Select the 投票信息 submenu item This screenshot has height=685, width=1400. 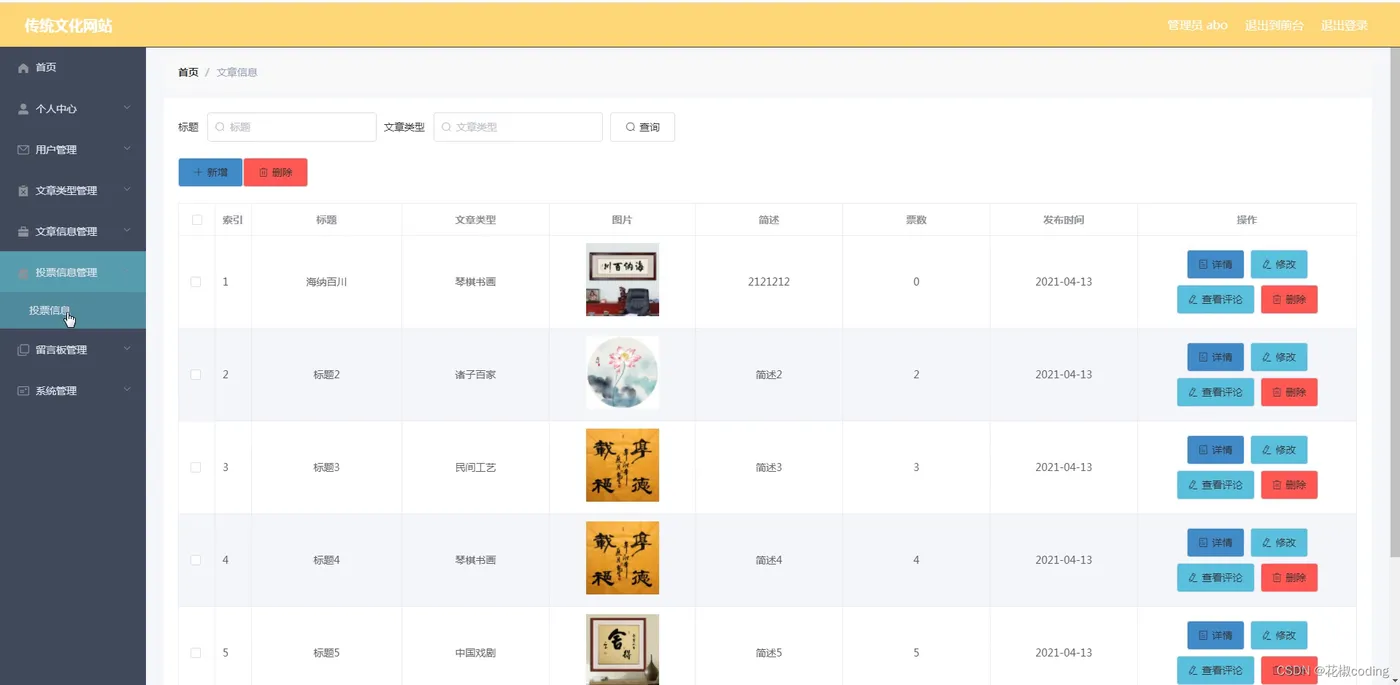point(73,310)
